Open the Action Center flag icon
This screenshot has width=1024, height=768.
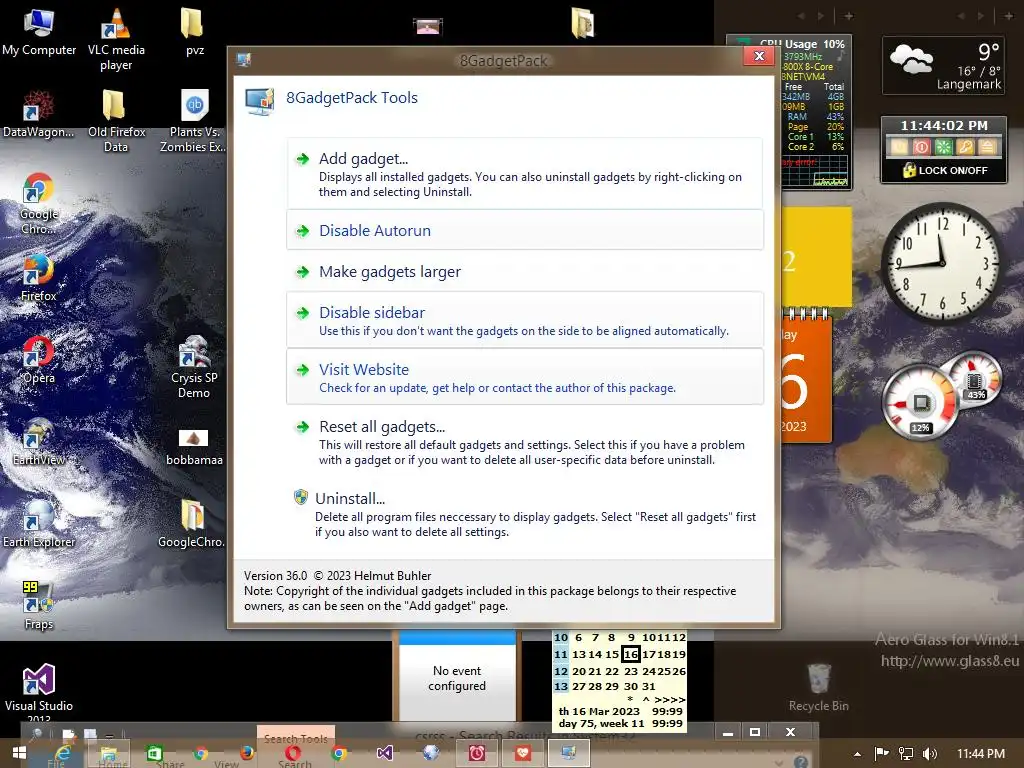point(882,754)
